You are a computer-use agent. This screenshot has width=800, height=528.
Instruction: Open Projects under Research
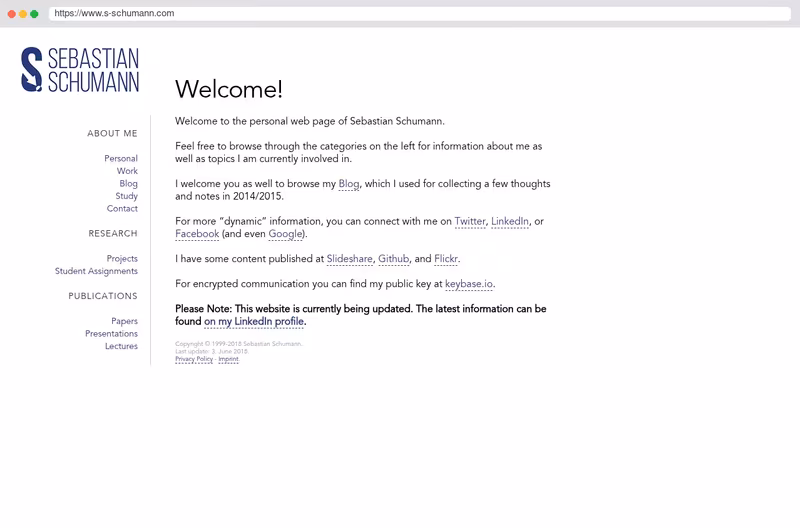click(122, 258)
